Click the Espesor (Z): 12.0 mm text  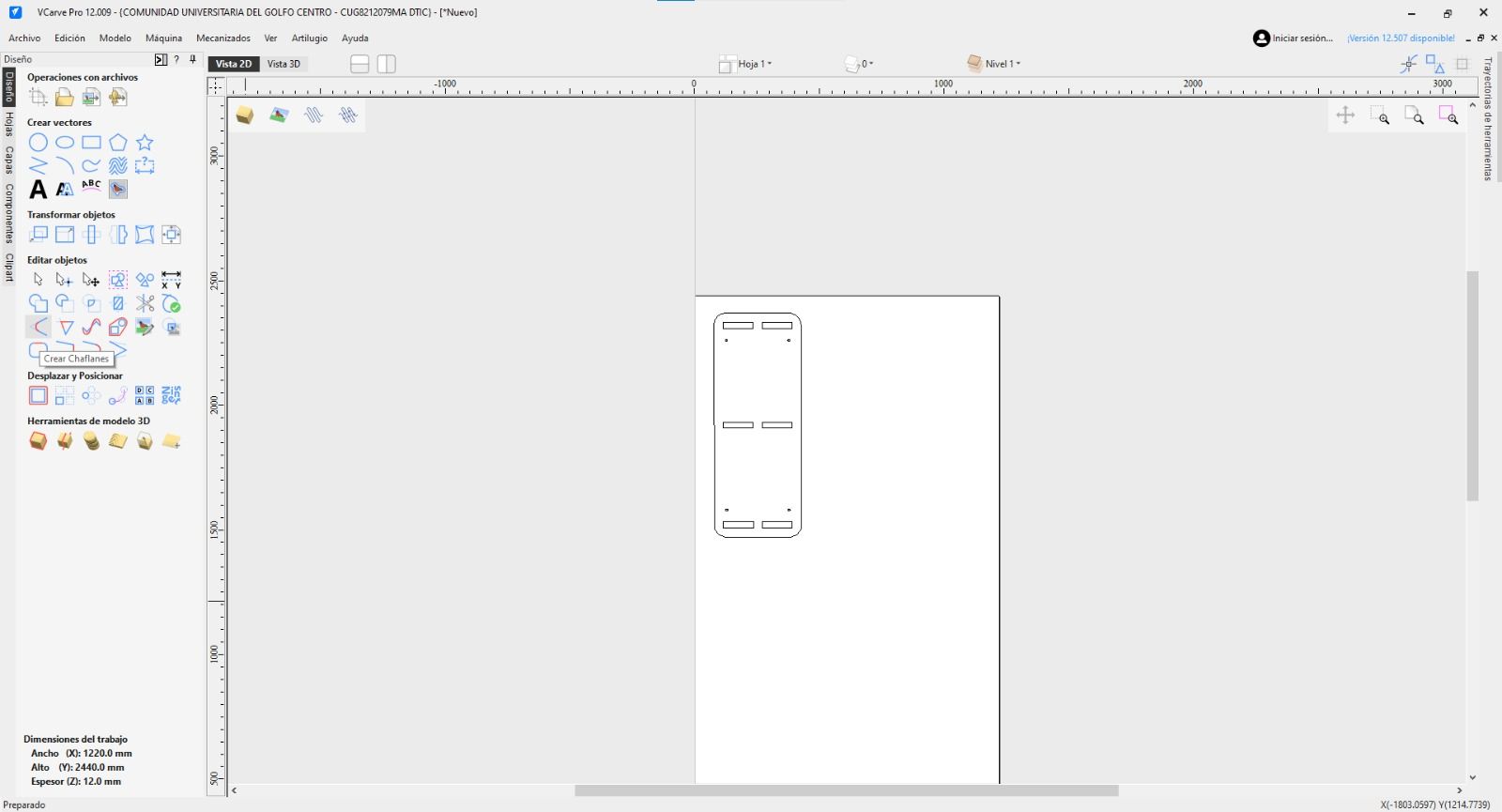[76, 781]
